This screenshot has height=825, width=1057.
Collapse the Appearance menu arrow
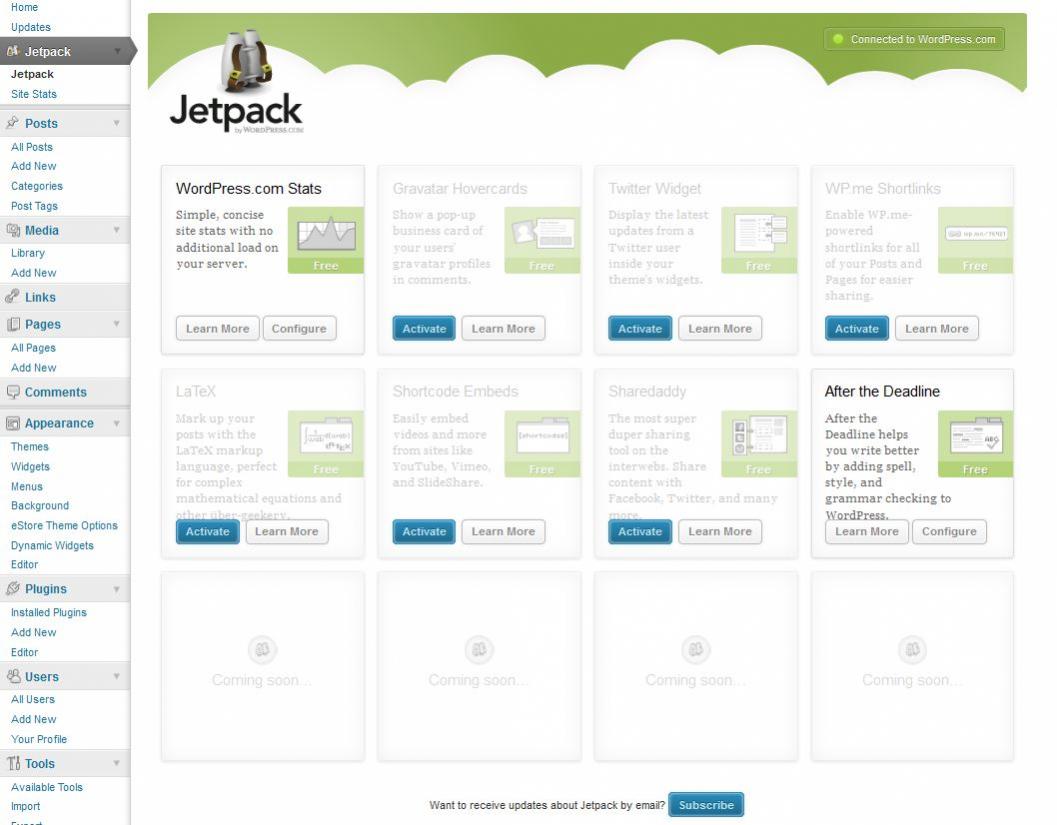[117, 423]
